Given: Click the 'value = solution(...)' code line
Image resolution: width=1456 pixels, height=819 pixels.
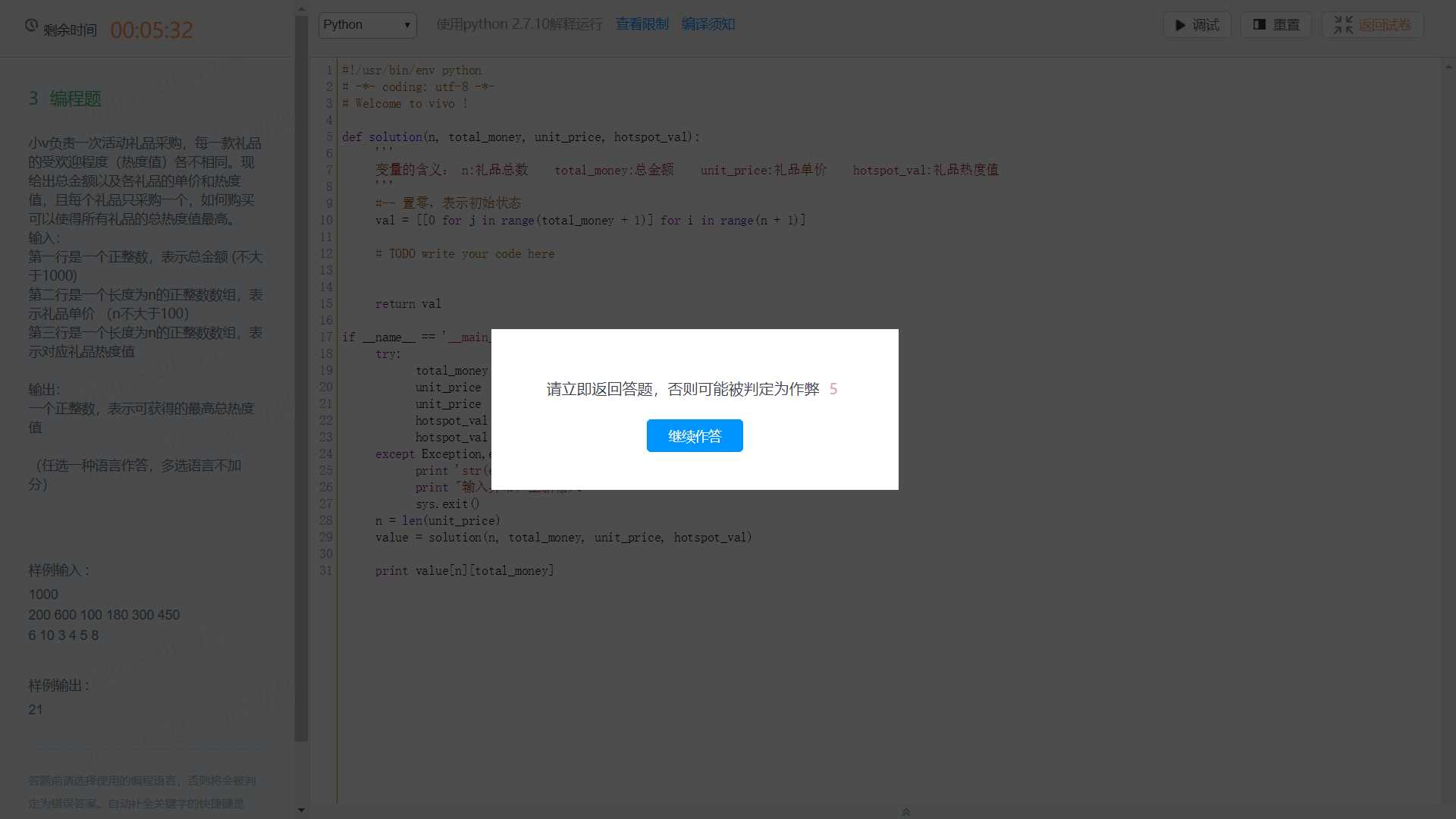Looking at the screenshot, I should click(x=563, y=538).
